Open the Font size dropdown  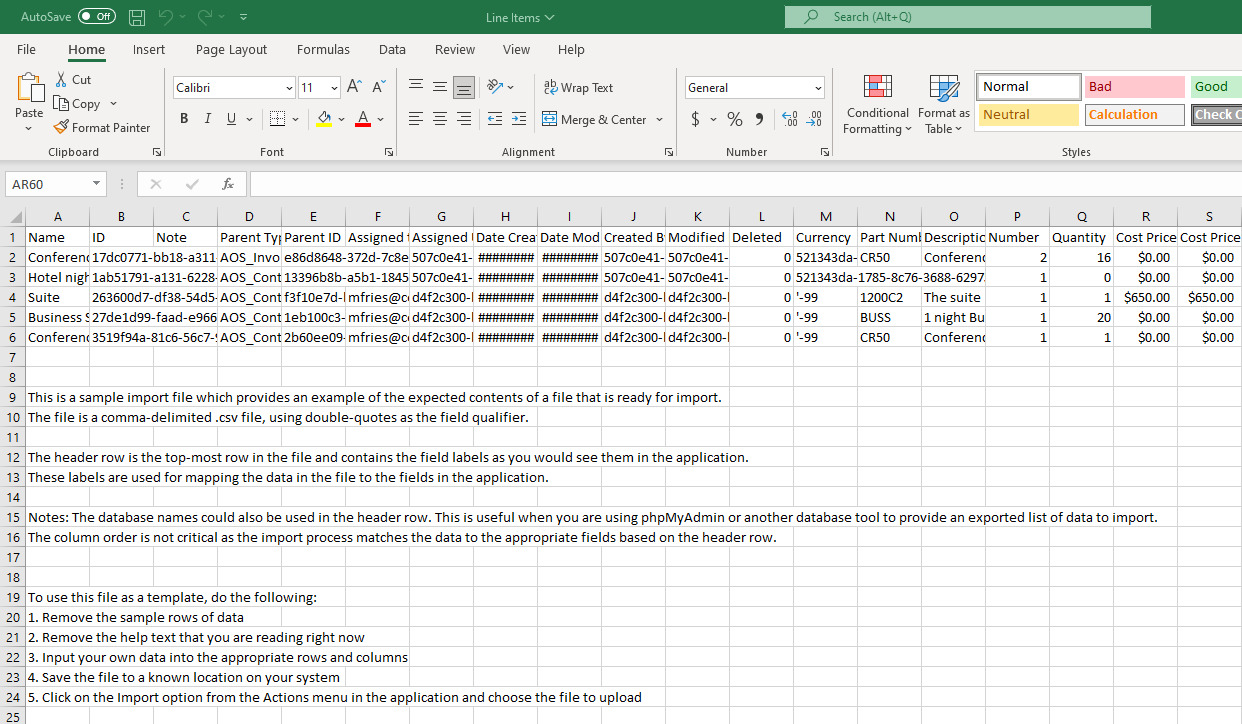[334, 88]
